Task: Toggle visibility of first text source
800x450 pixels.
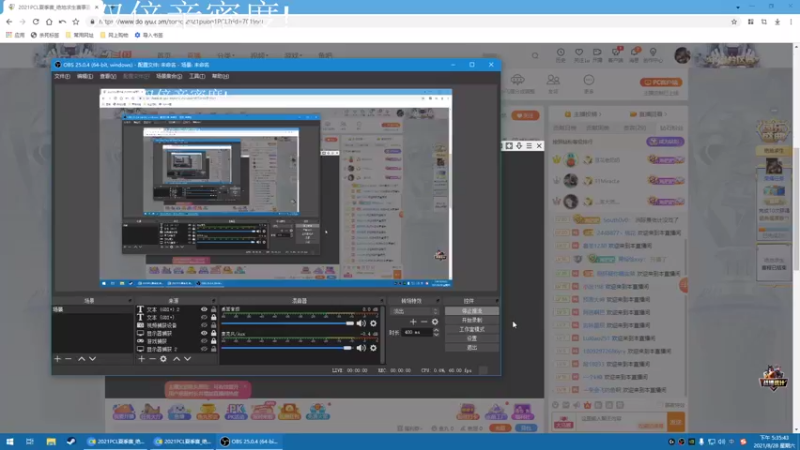Action: pyautogui.click(x=204, y=309)
